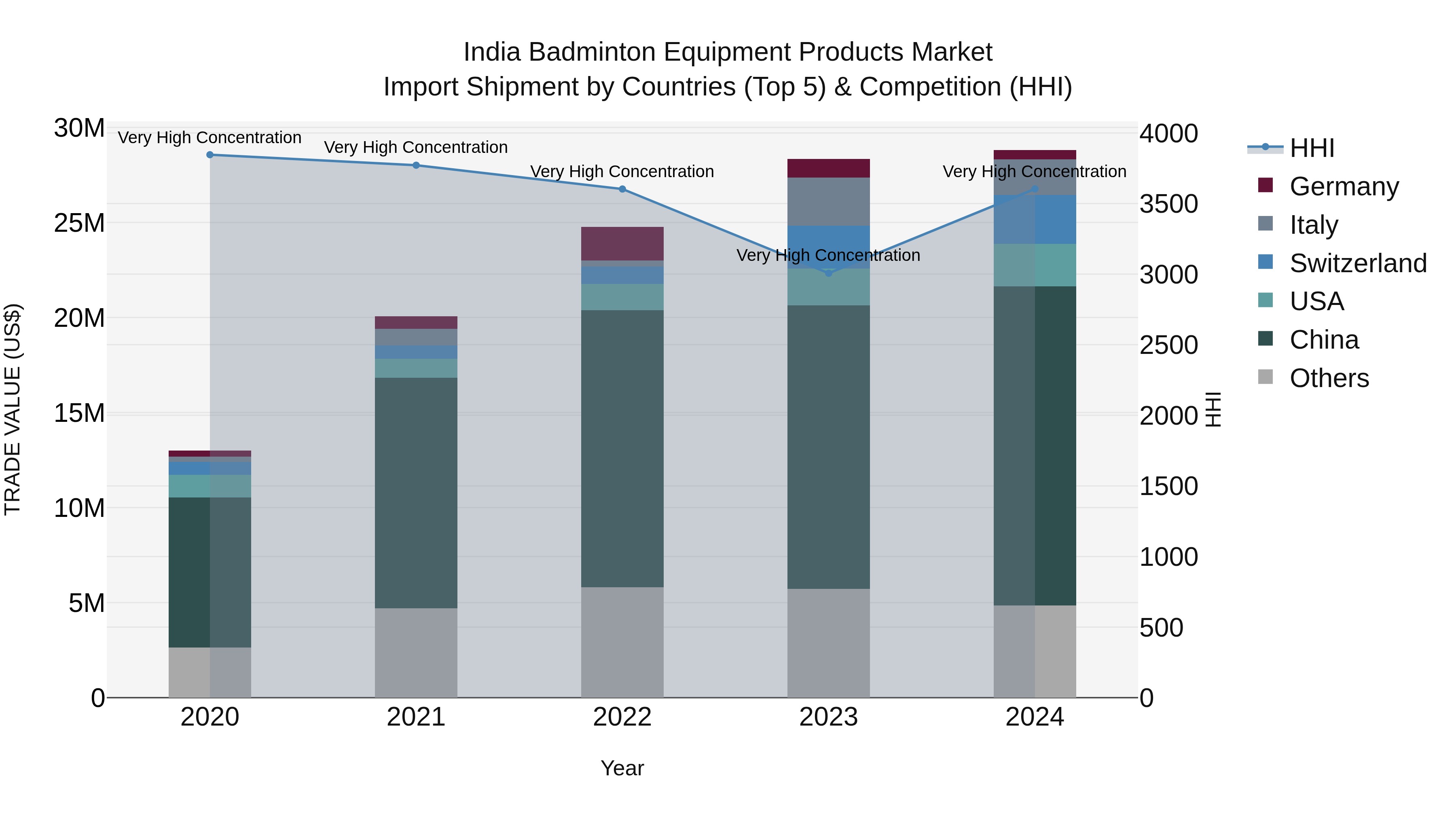Click the 4000 HHI axis tick label

(1168, 134)
